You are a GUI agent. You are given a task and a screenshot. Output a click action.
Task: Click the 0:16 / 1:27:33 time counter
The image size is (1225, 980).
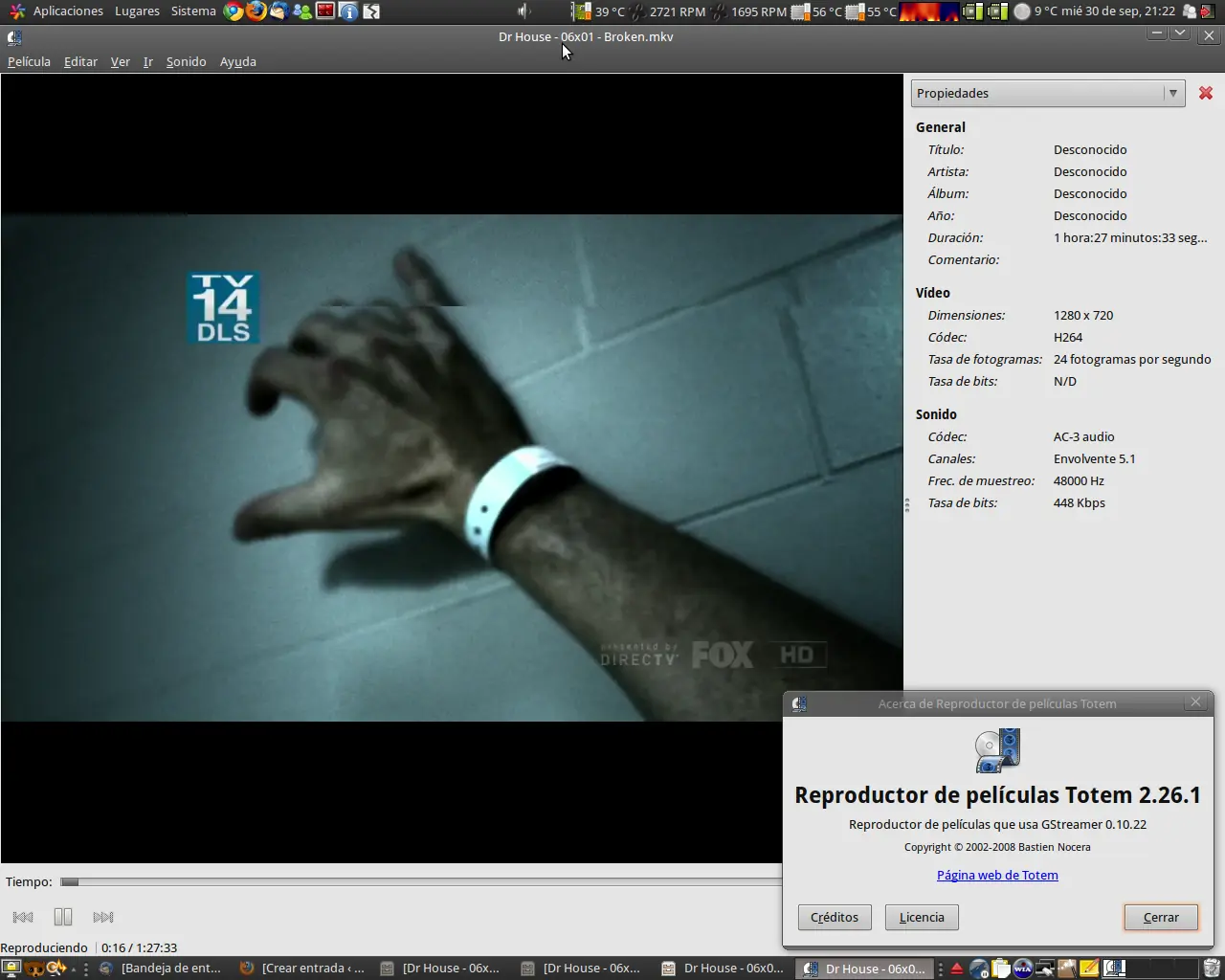coord(140,947)
